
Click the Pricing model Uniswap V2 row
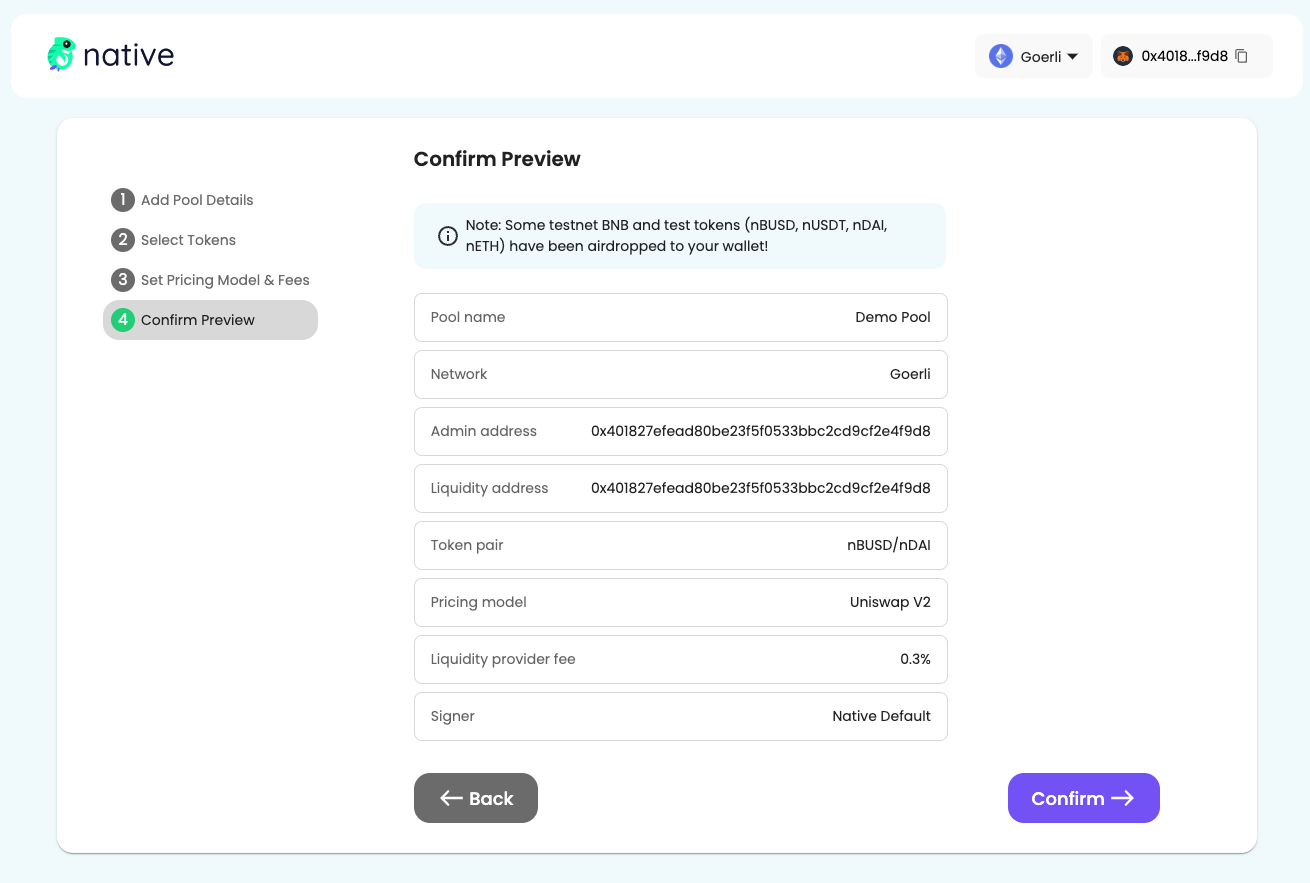click(x=680, y=602)
